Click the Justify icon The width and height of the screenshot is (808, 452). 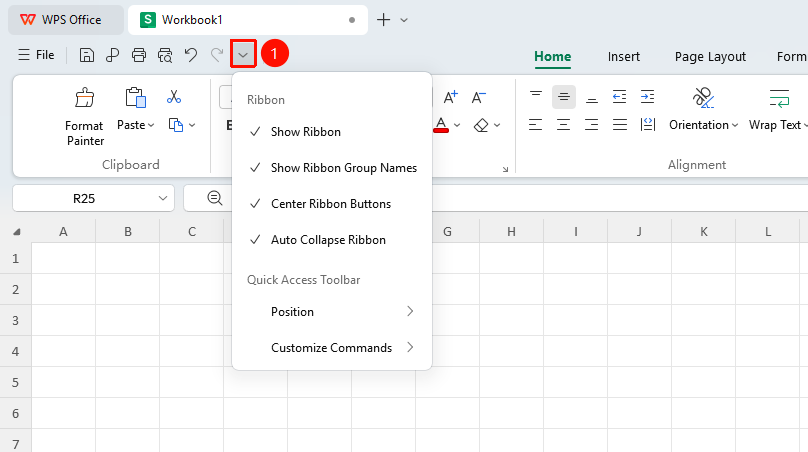point(620,124)
